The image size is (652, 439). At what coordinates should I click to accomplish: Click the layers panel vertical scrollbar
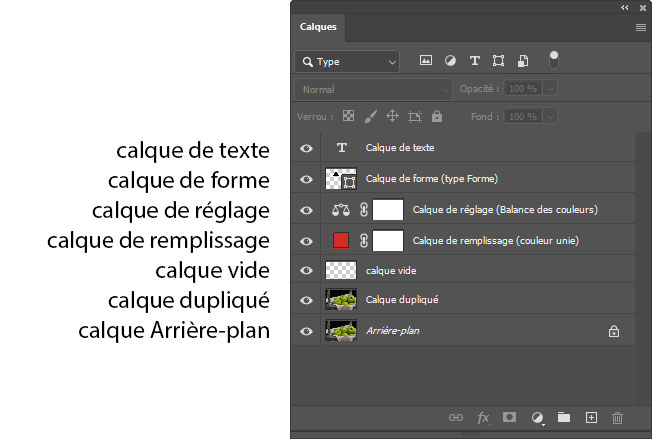(644, 269)
